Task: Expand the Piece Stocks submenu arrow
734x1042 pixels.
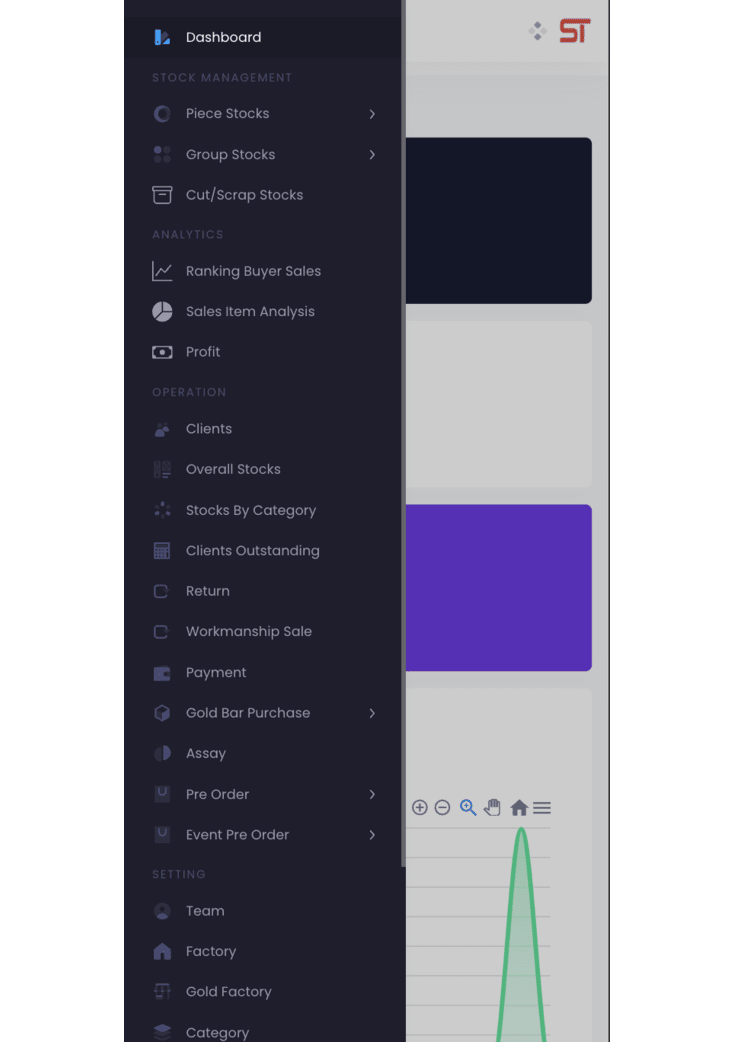Action: pyautogui.click(x=372, y=114)
